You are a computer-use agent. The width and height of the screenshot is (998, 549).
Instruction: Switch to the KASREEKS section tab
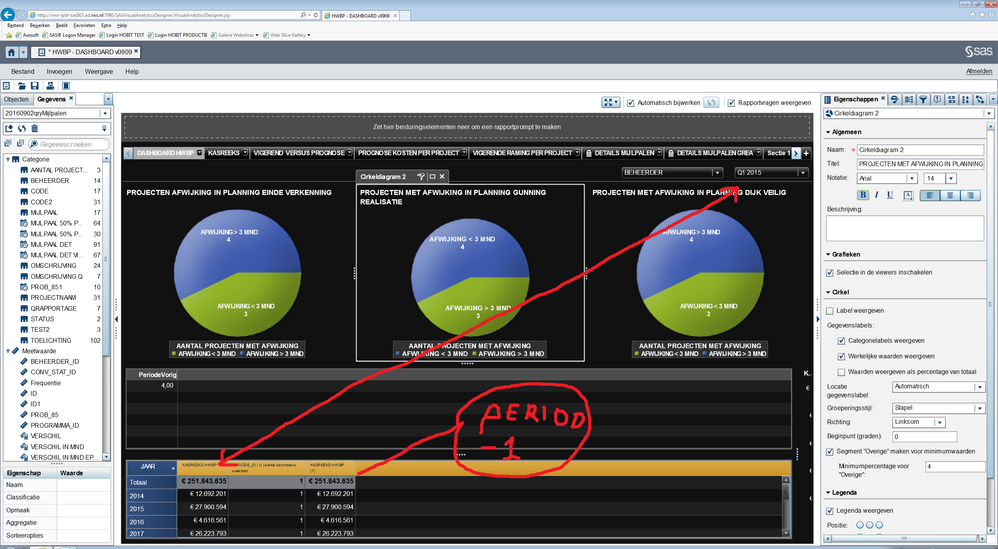coord(227,153)
